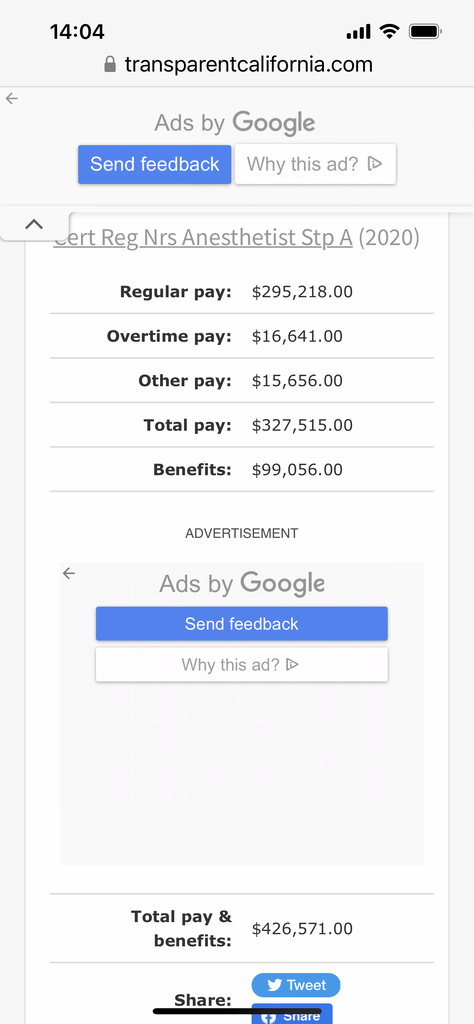Tap the iOS home indicator bar
The image size is (474, 1024).
pos(237,1012)
